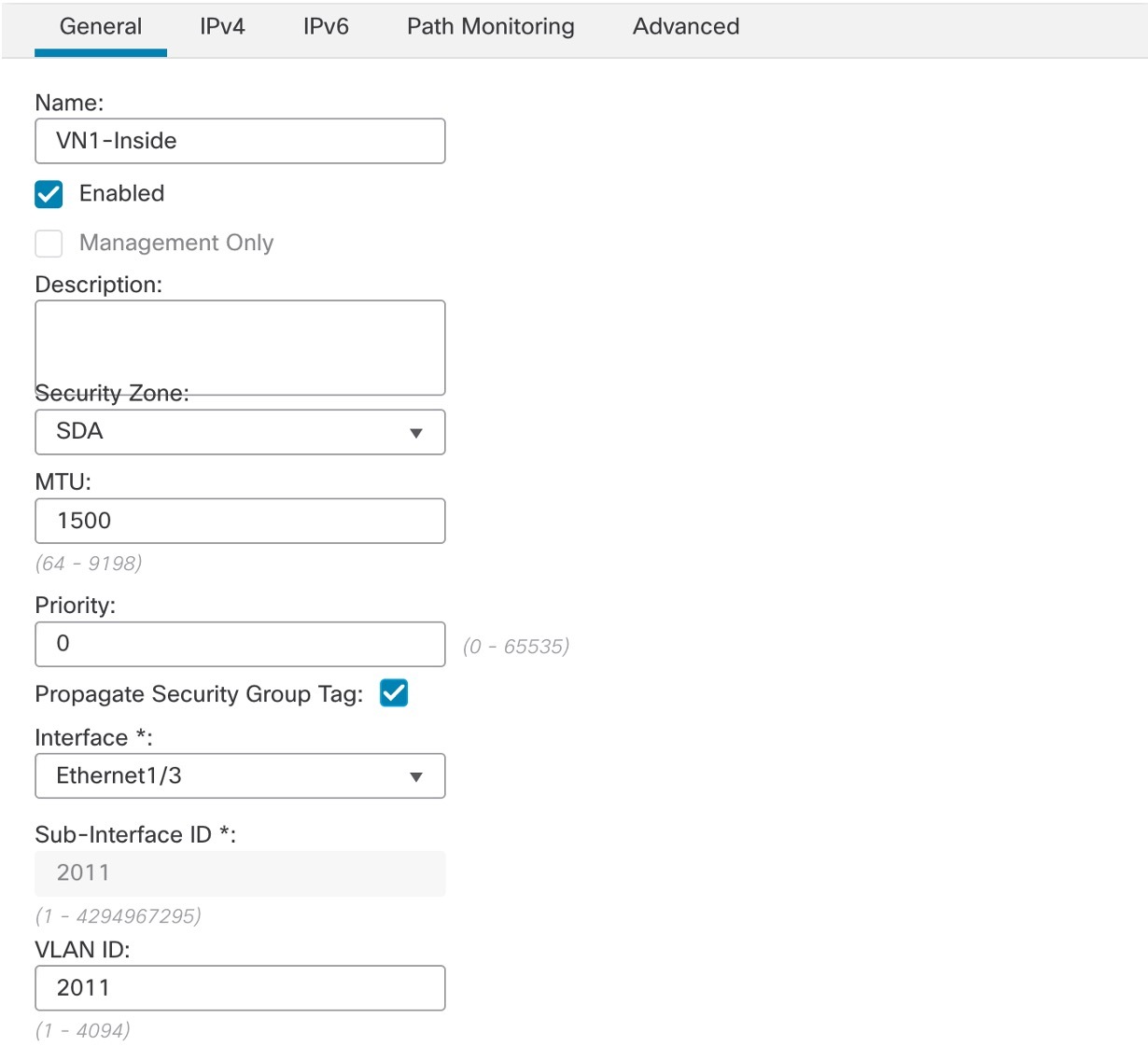Edit the Name field containing VN1-Inside
Image resolution: width=1148 pixels, height=1060 pixels.
tap(240, 141)
